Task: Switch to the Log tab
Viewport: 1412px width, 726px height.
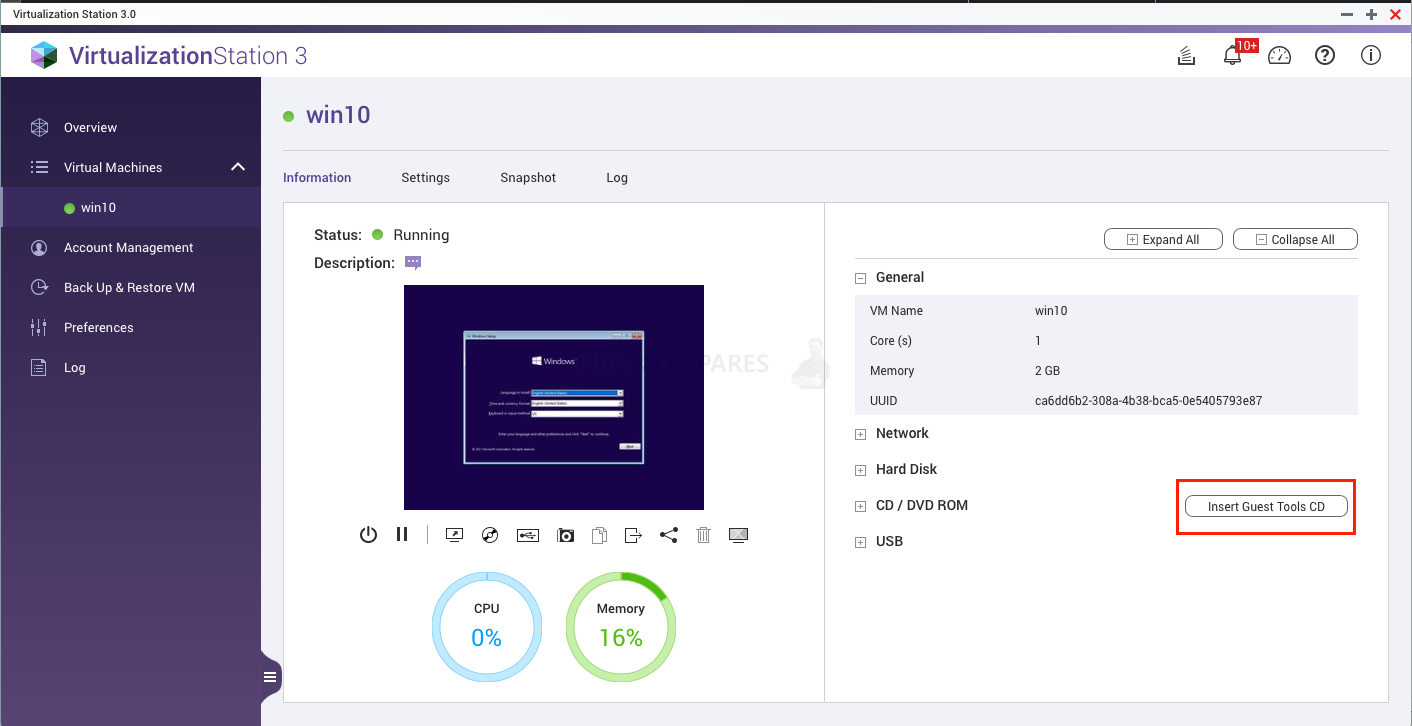Action: pos(617,177)
